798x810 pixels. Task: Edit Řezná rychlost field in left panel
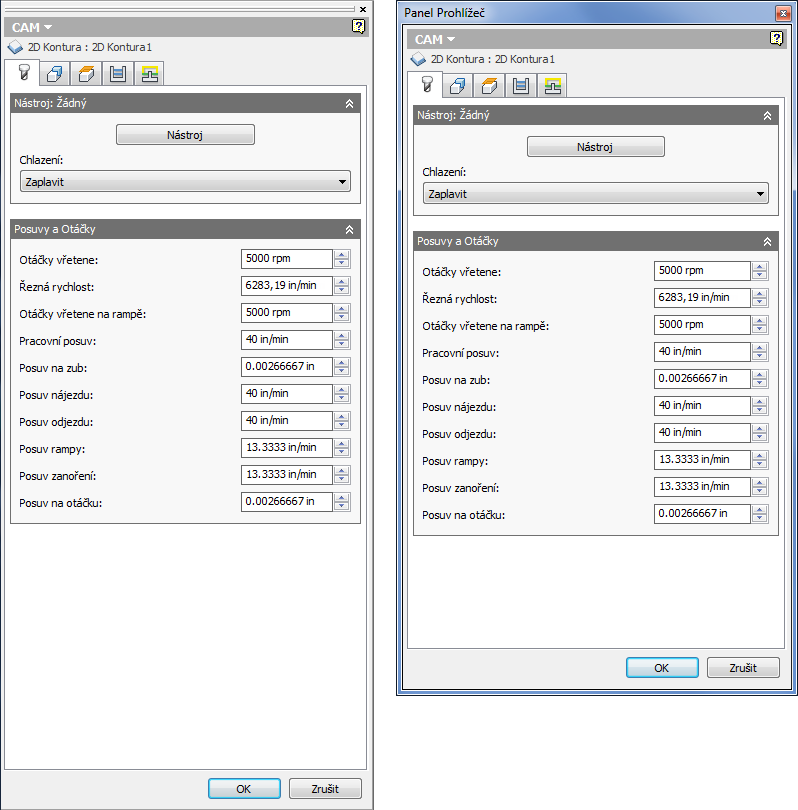click(x=287, y=286)
